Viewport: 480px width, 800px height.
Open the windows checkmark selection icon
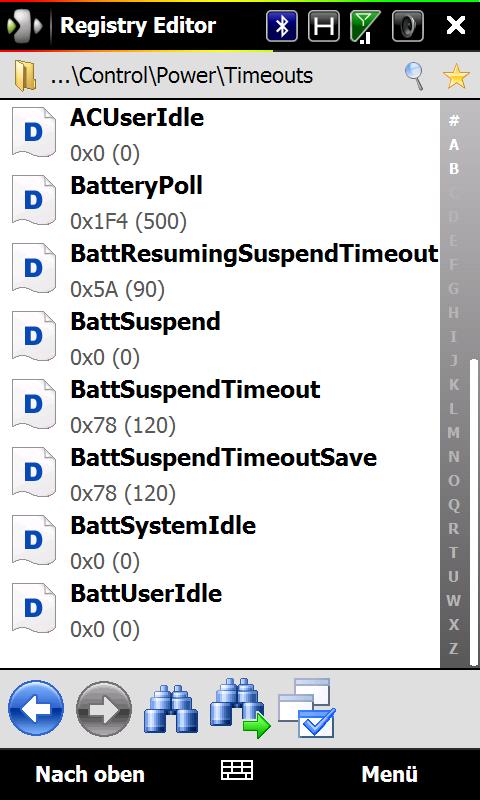(307, 708)
